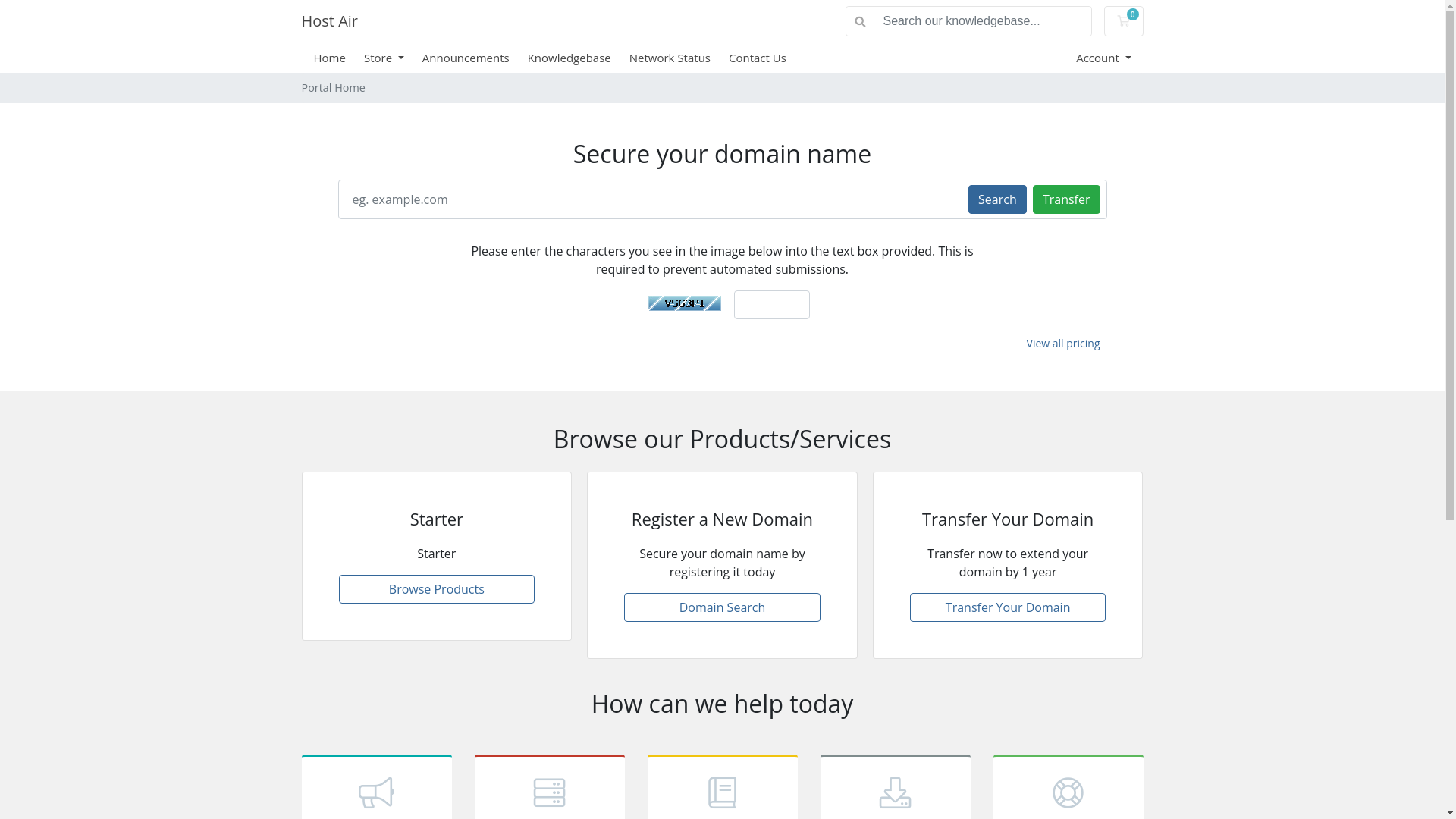
Task: Open the View all pricing link
Action: click(1062, 344)
